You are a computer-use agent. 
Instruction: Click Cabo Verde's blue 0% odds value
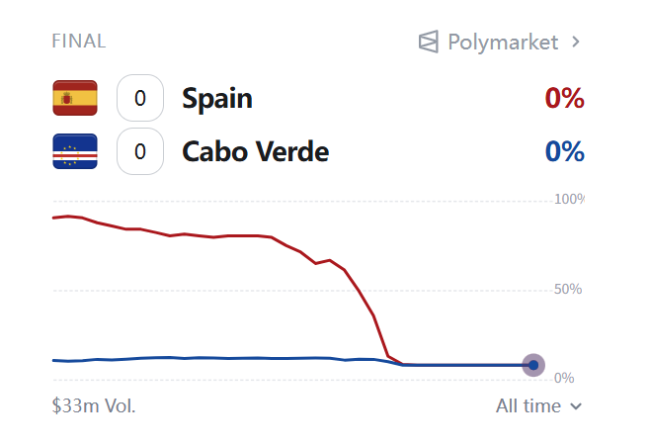[565, 151]
